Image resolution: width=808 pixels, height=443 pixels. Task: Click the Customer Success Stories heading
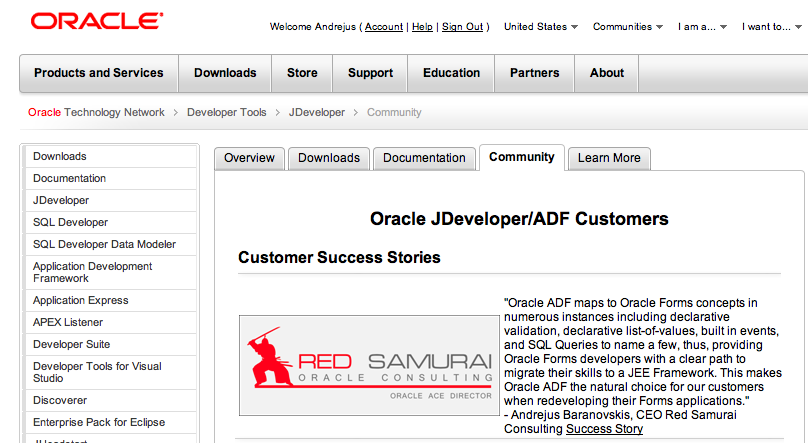339,258
